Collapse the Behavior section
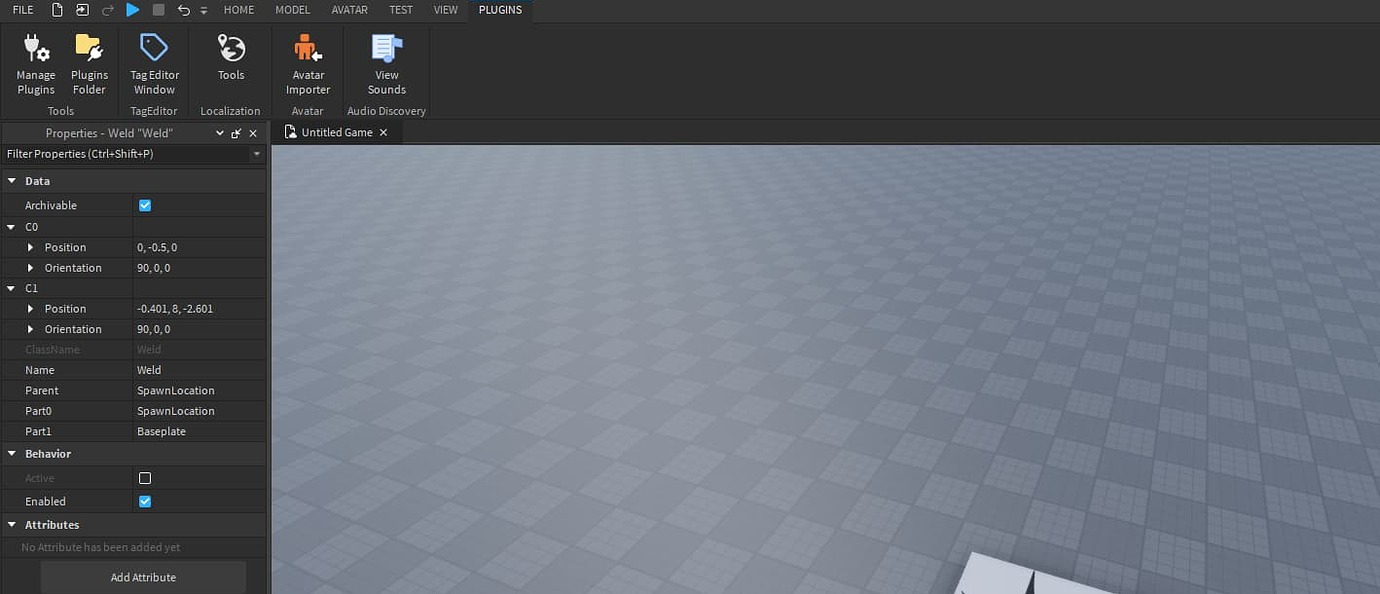 [11, 453]
